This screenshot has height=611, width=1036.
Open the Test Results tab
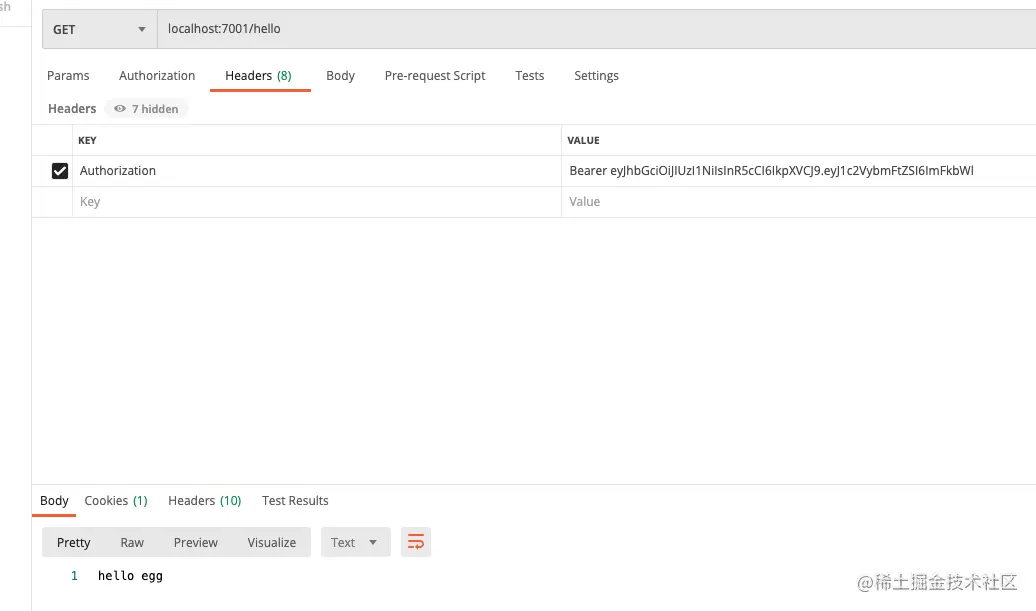click(295, 501)
